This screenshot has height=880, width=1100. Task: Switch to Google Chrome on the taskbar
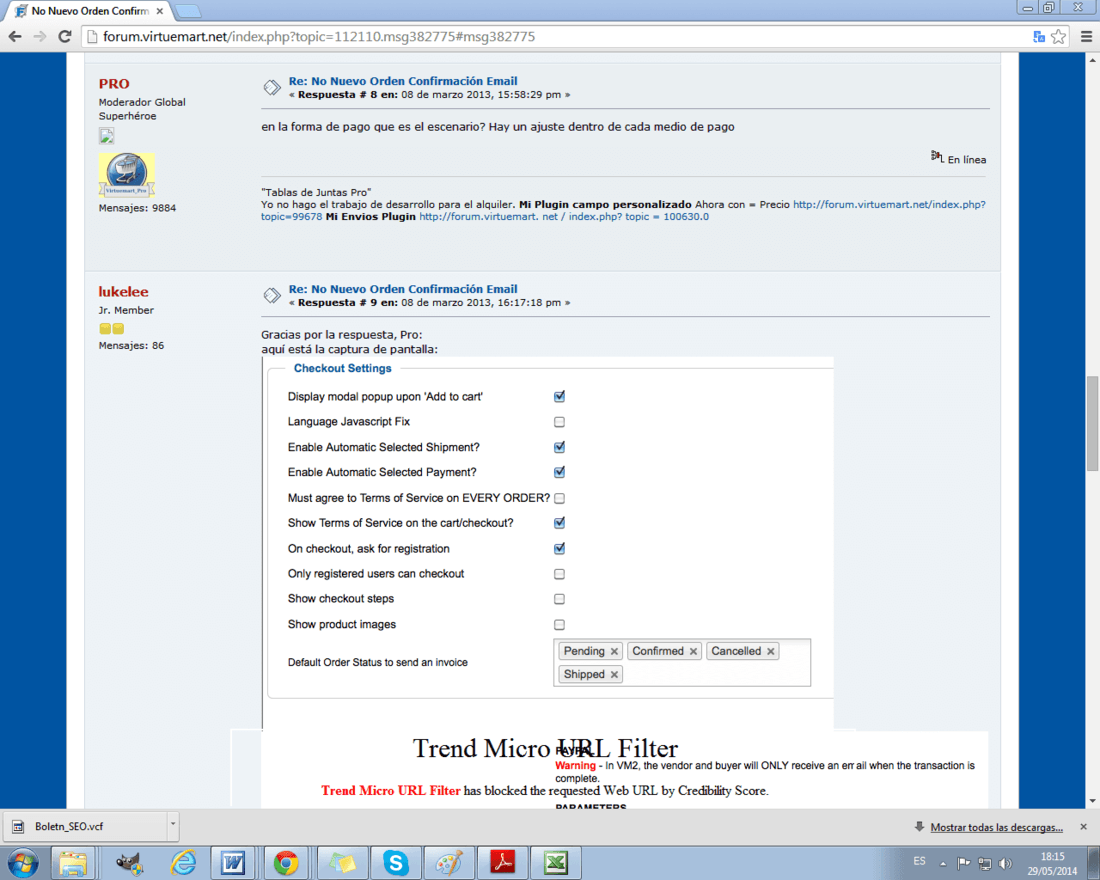click(x=286, y=862)
